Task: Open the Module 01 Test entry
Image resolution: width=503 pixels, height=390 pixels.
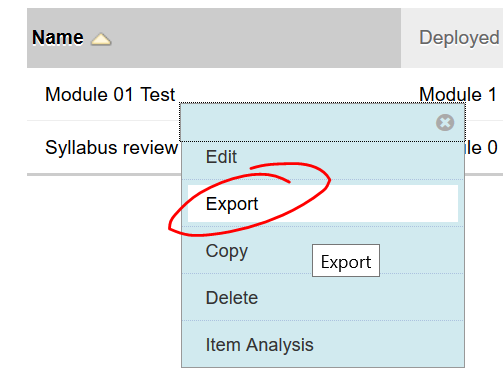Action: coord(110,94)
